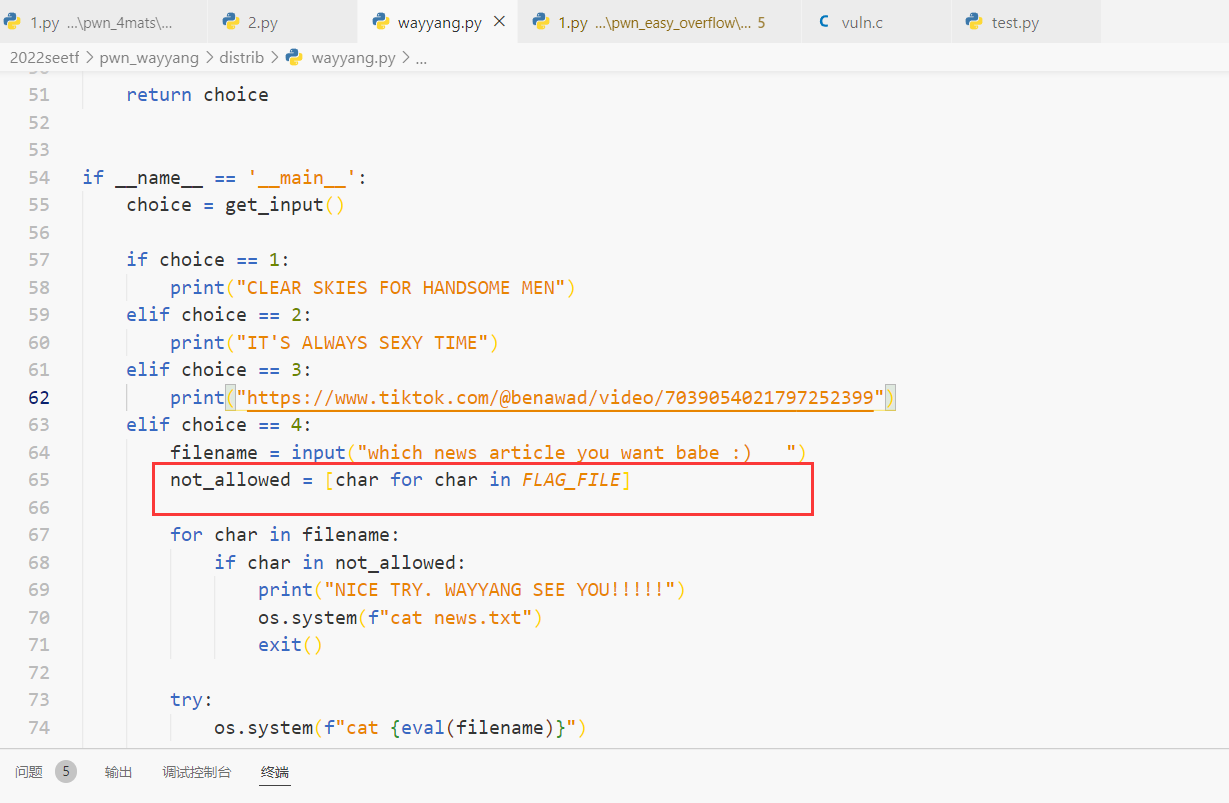This screenshot has height=803, width=1229.
Task: Click "IT'S ALWAYS SEXY TIME" string
Action: coord(362,342)
